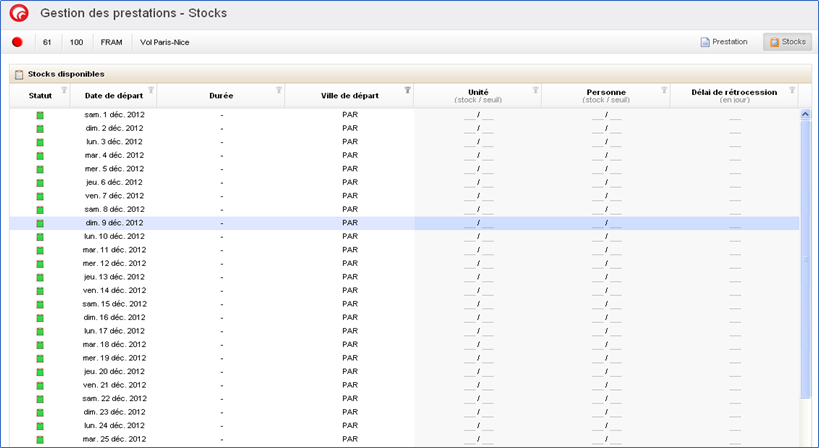
Task: Click the Unité column filter icon
Action: [535, 91]
